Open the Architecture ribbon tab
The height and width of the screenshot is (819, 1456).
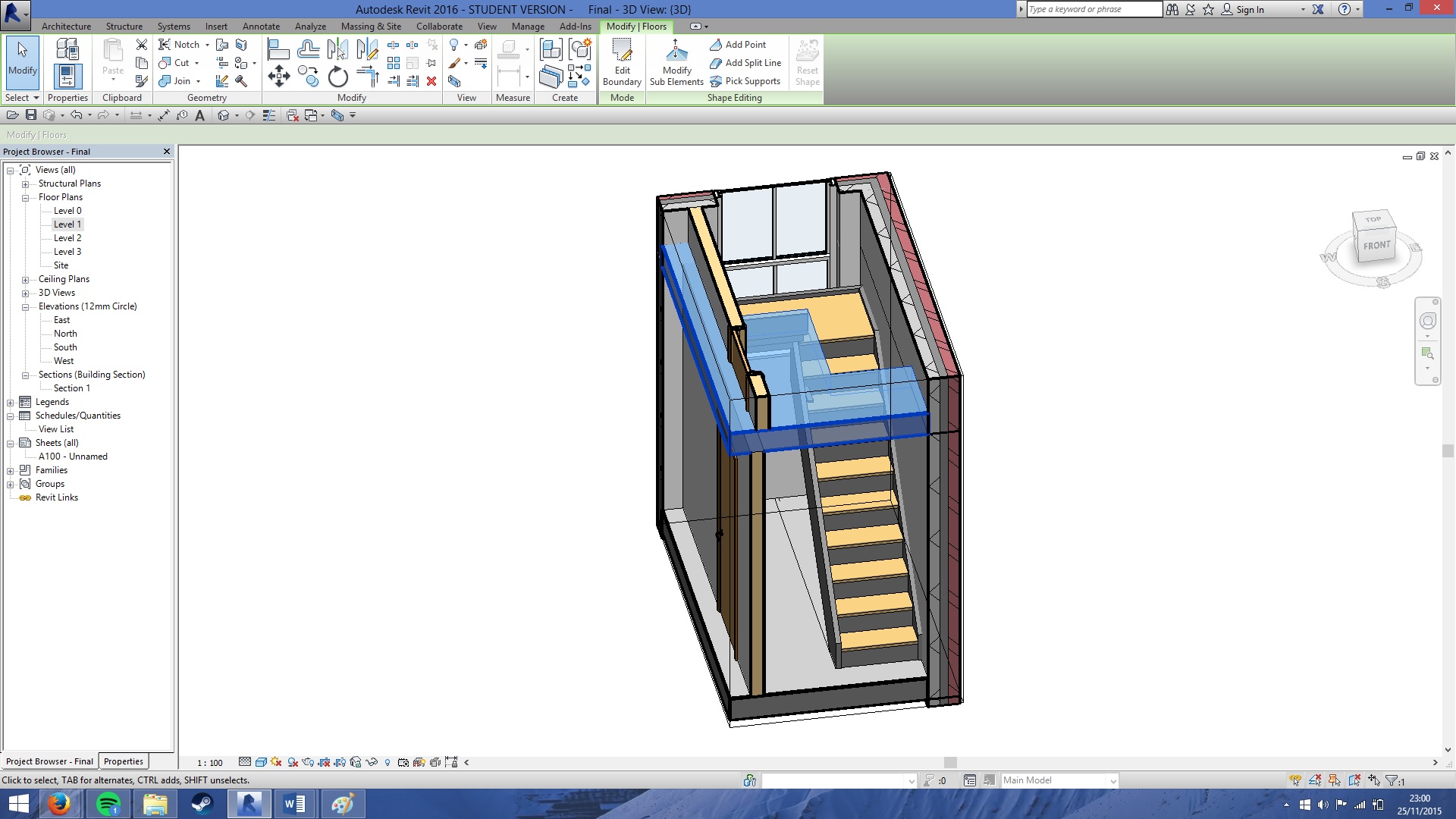(x=66, y=26)
